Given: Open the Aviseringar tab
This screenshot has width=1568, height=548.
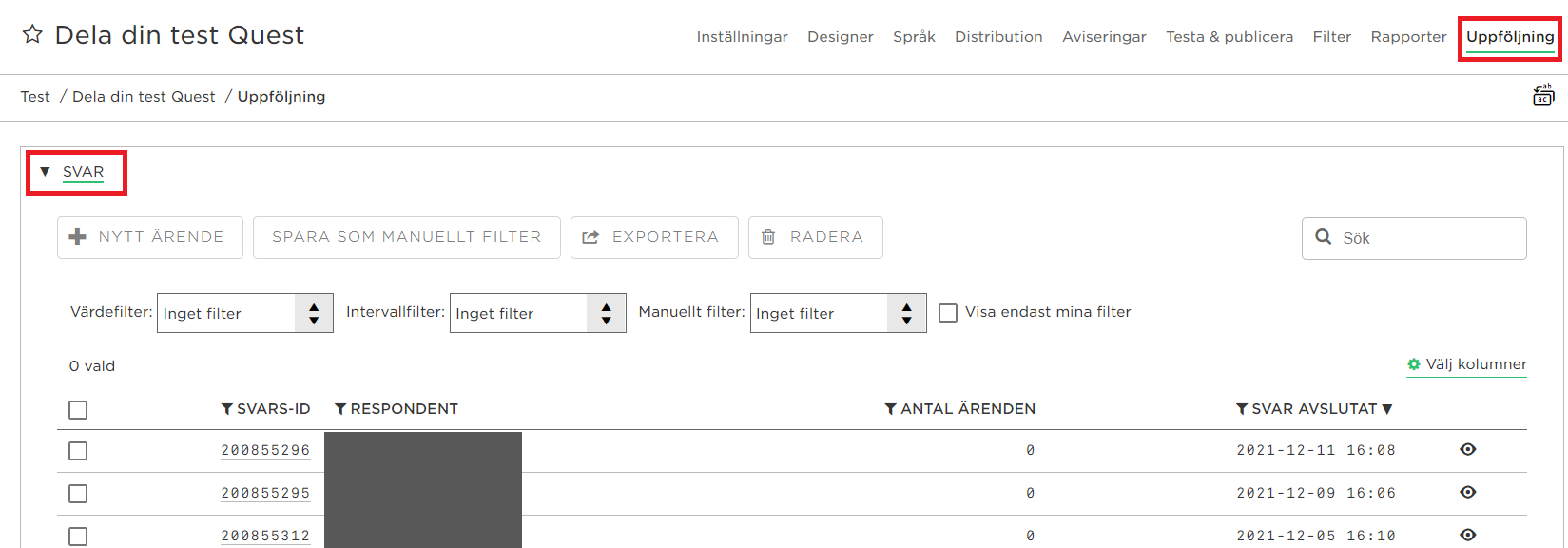Looking at the screenshot, I should (x=1104, y=37).
